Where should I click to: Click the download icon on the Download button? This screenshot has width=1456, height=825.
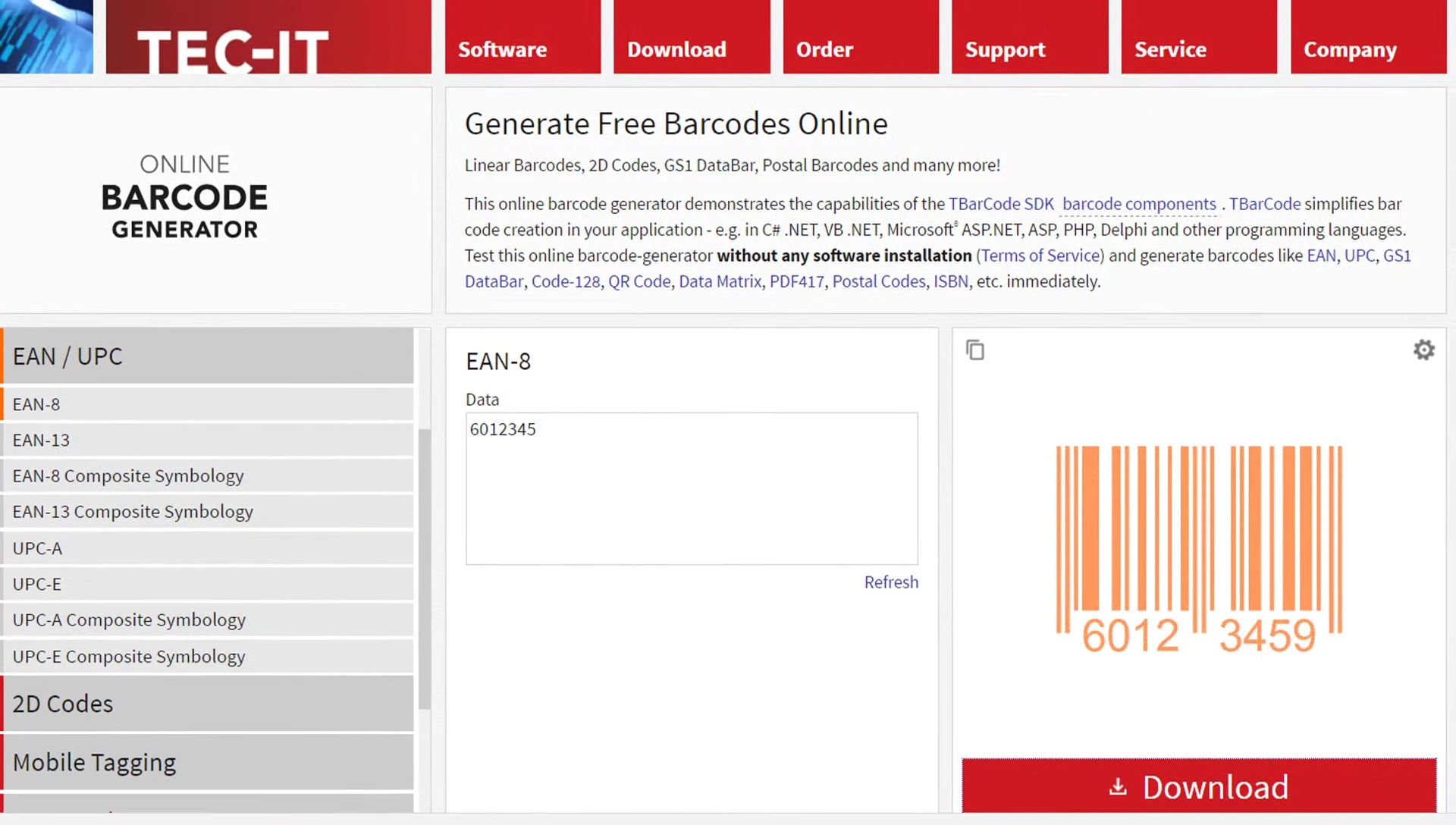[1116, 787]
